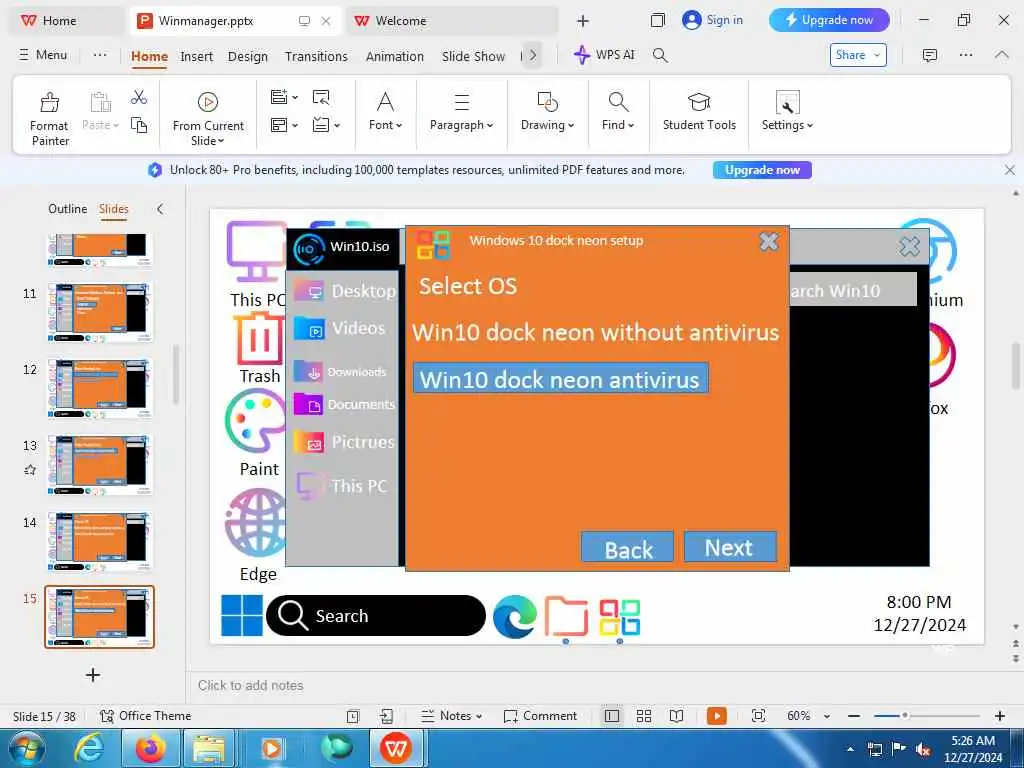Screen dimensions: 1024x768
Task: Select slide 12 thumbnail
Action: coord(100,389)
